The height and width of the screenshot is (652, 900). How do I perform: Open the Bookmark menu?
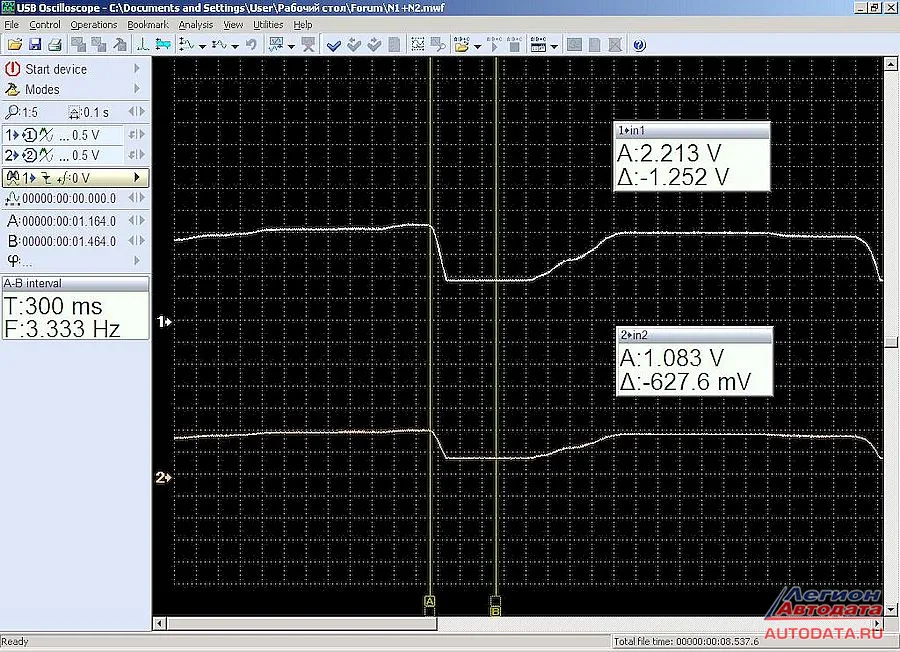148,25
